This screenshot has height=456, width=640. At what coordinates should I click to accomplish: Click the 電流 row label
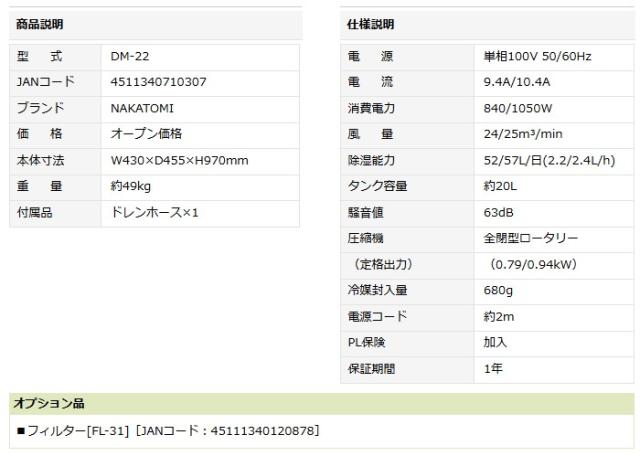point(371,82)
